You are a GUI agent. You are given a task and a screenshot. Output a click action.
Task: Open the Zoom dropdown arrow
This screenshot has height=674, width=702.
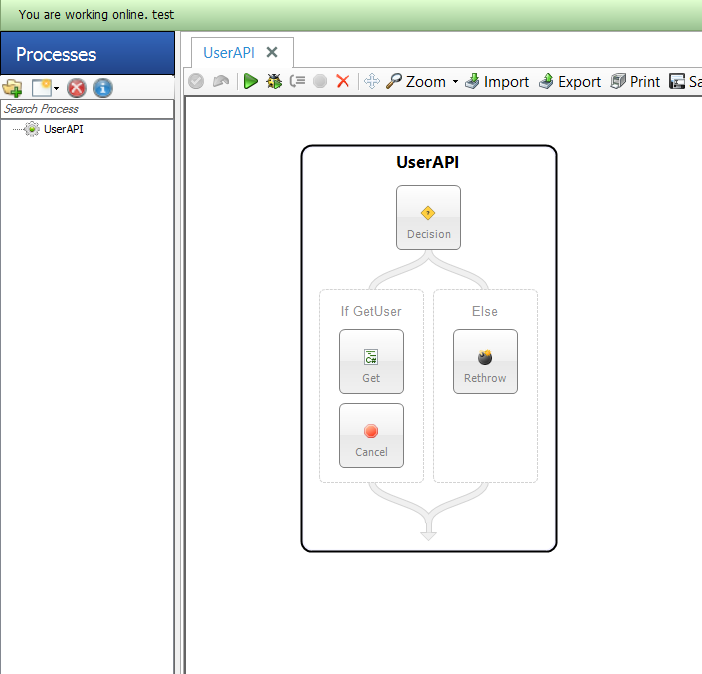[x=455, y=82]
